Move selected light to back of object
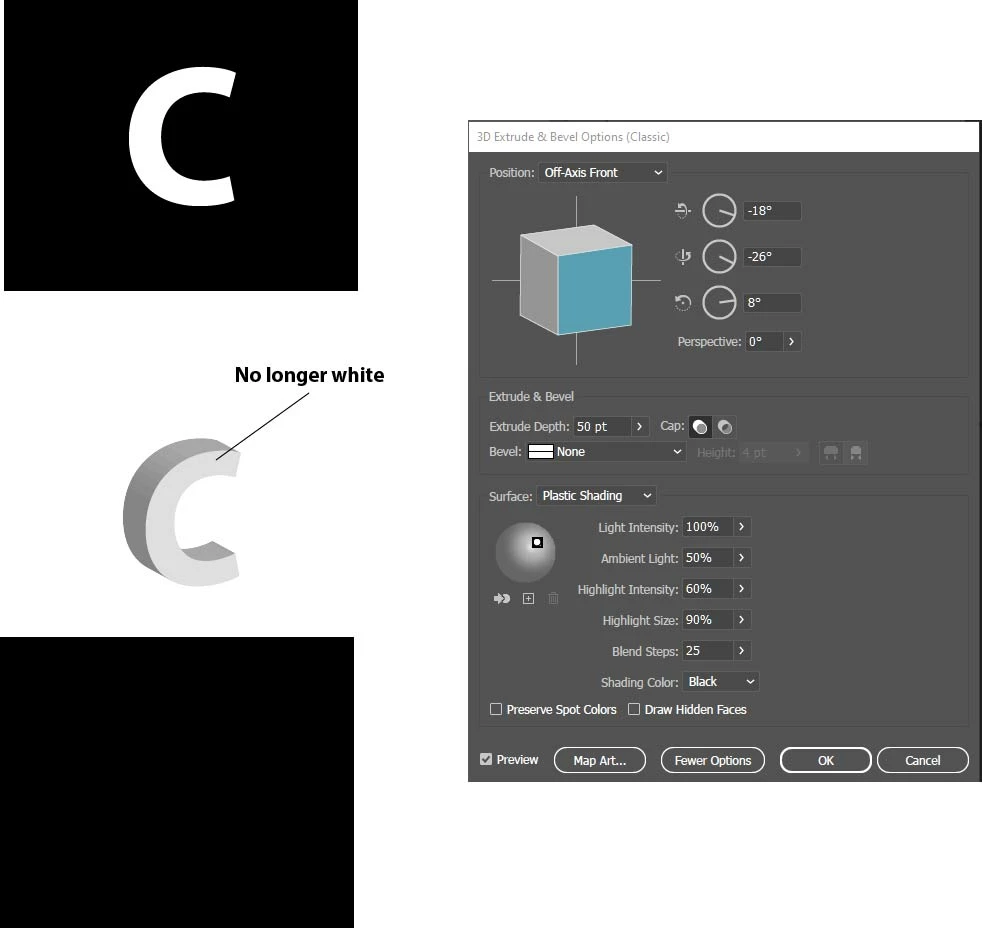This screenshot has width=982, height=928. [502, 599]
